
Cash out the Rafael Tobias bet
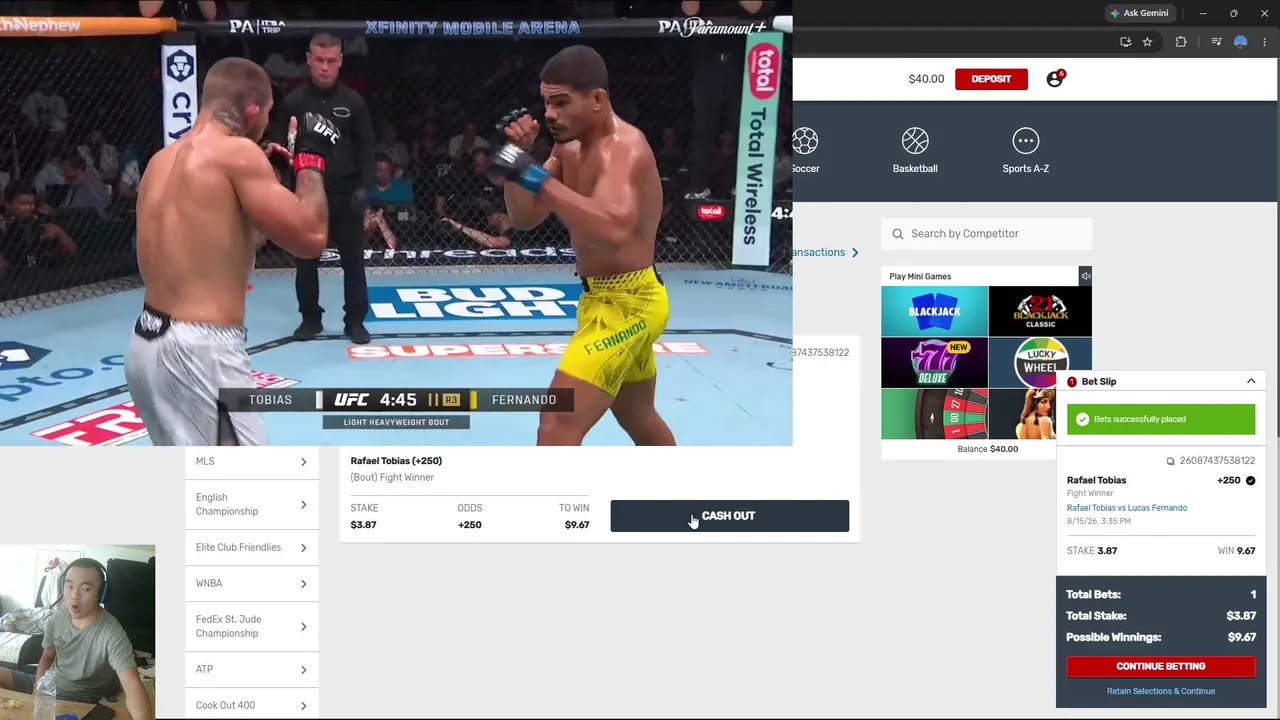[729, 516]
